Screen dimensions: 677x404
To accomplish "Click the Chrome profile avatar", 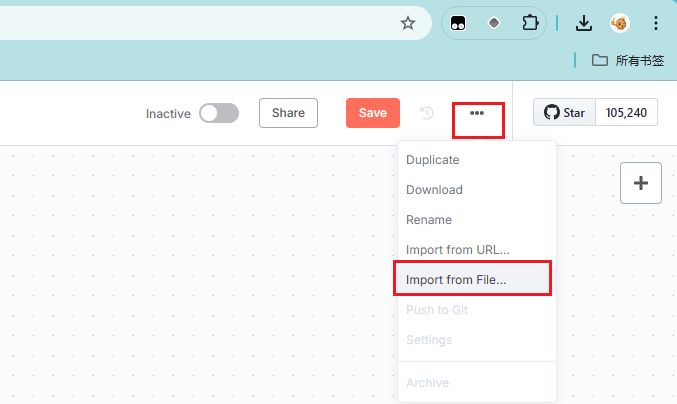I will pyautogui.click(x=620, y=23).
